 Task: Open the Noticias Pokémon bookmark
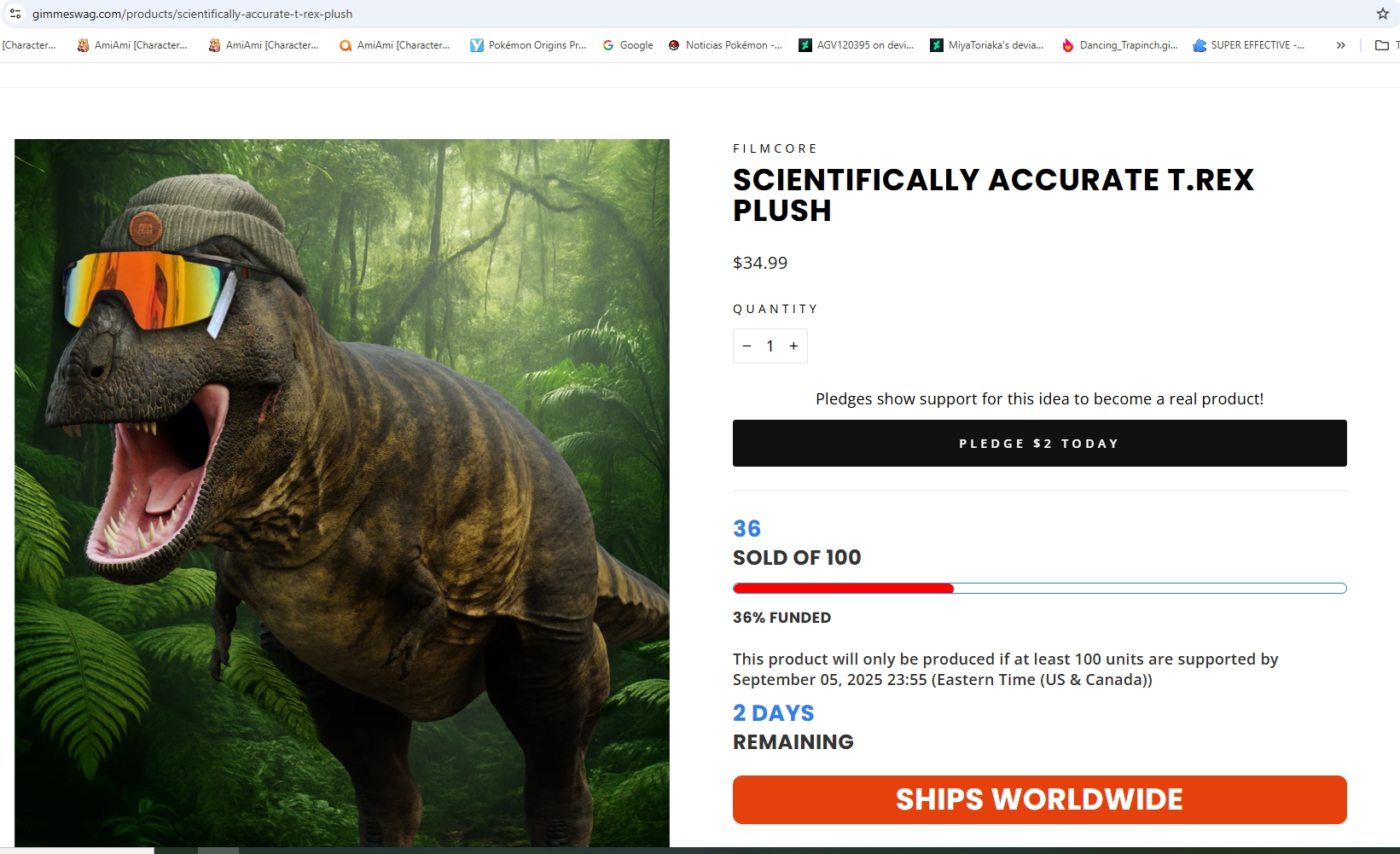(x=725, y=45)
